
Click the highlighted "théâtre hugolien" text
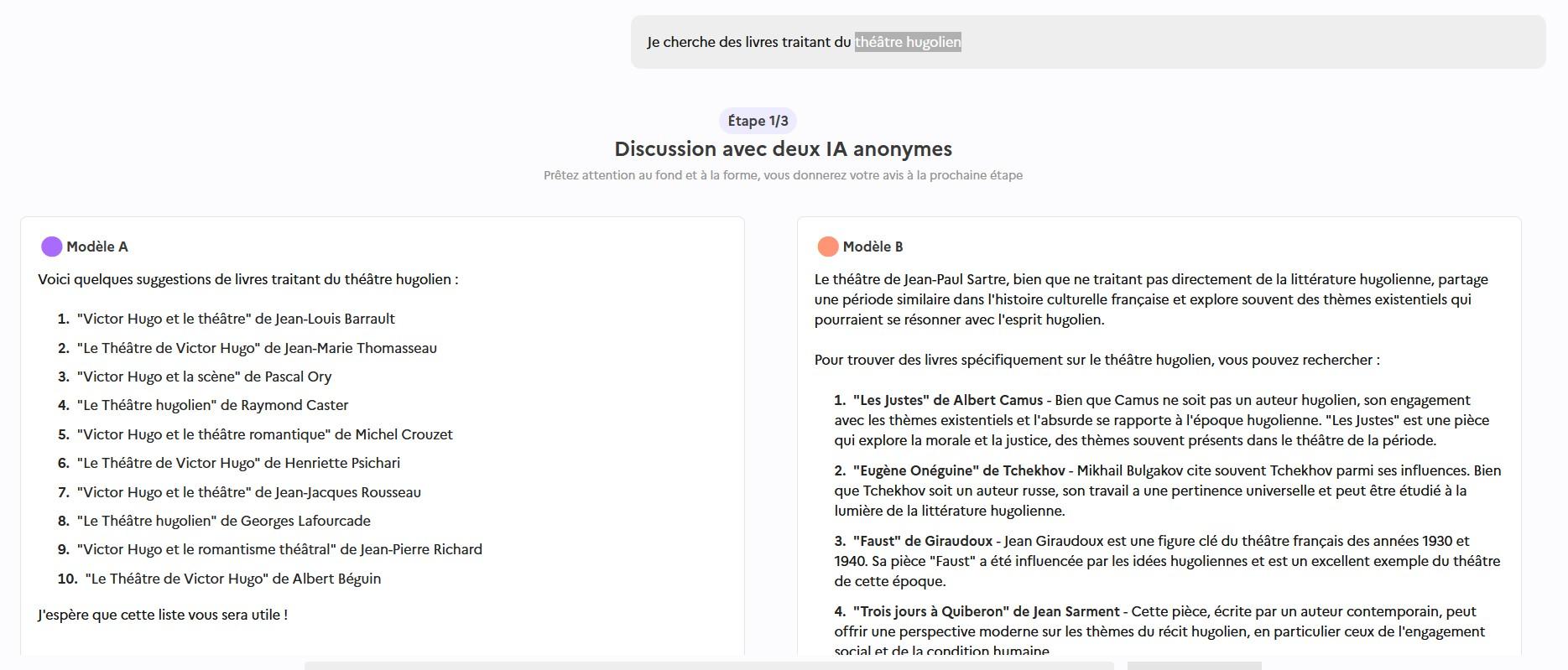(x=908, y=42)
